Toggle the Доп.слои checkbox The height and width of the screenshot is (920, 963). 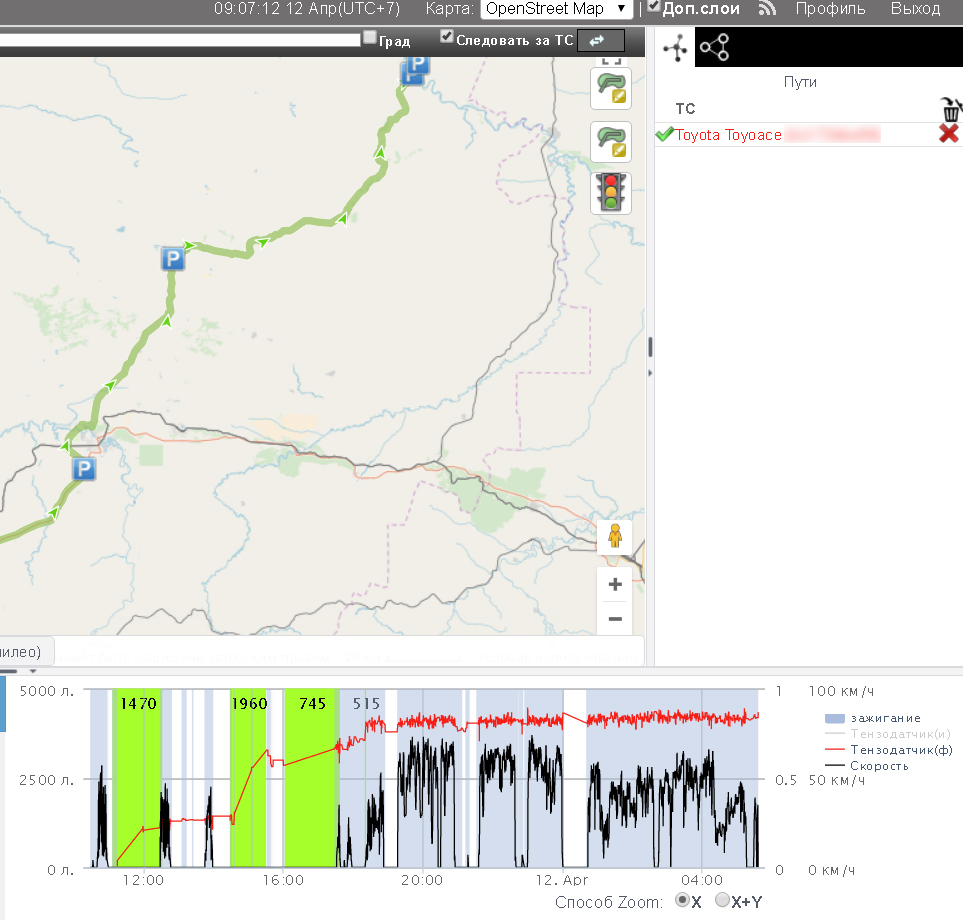coord(653,7)
